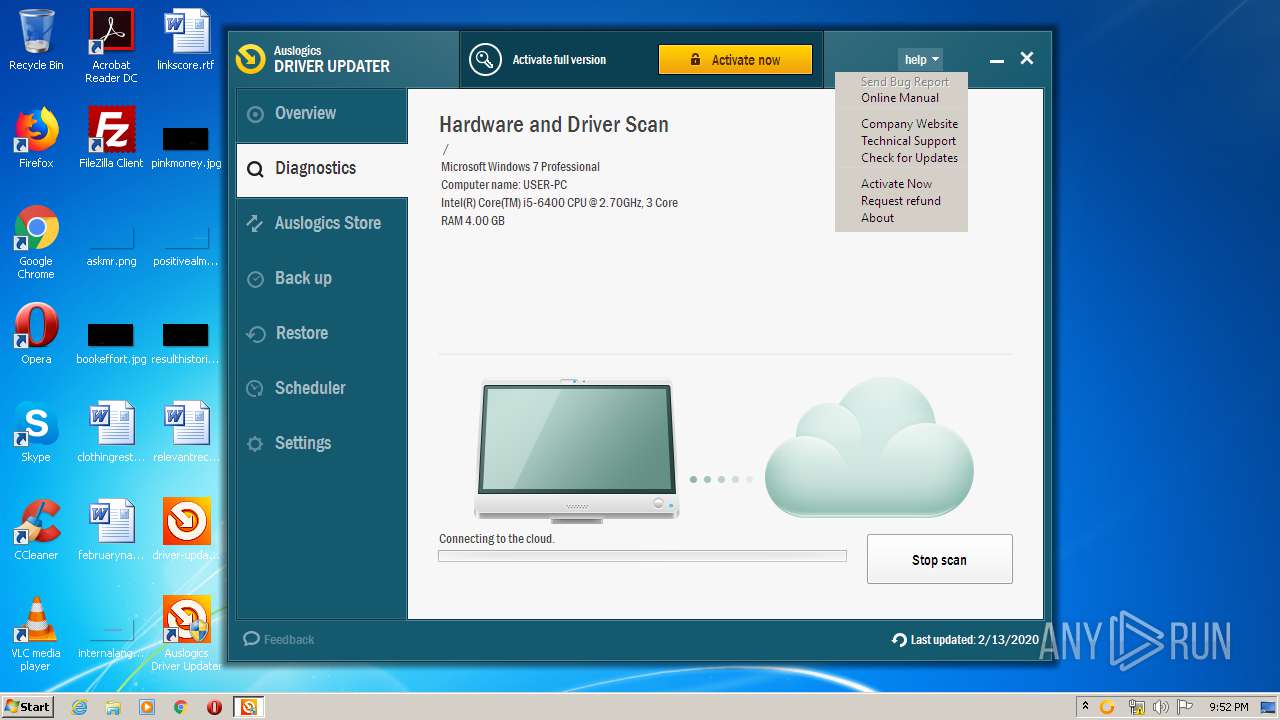This screenshot has width=1280, height=720.
Task: Open Auslogics Driver Updater desktop shortcut
Action: point(186,634)
